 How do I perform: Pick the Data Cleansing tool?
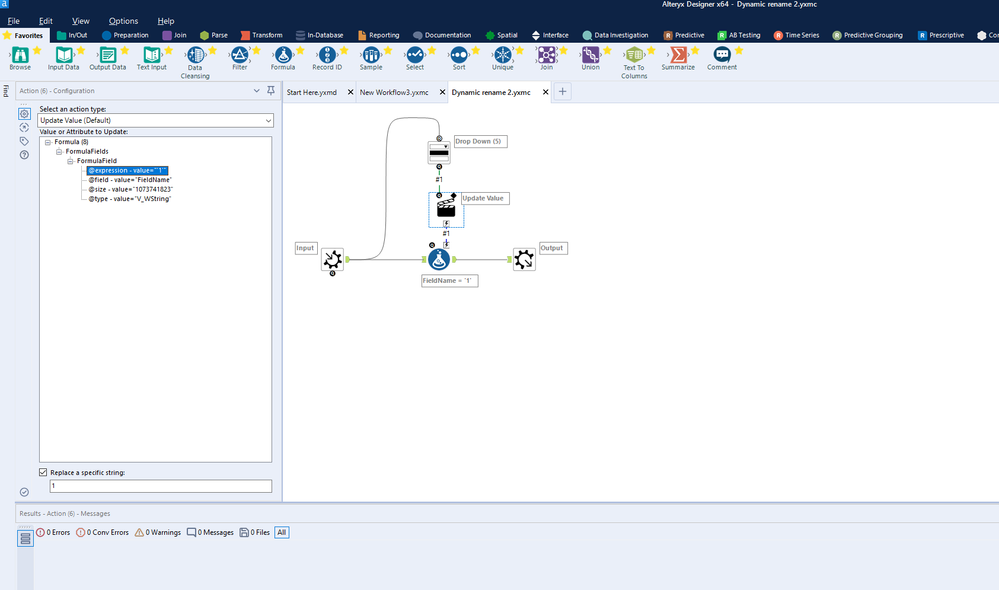(x=196, y=55)
